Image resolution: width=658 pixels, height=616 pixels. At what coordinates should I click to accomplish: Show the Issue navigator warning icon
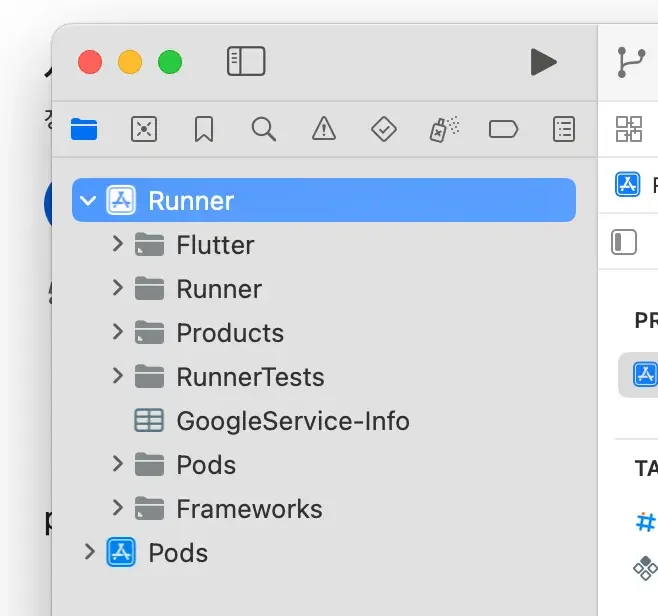click(324, 128)
